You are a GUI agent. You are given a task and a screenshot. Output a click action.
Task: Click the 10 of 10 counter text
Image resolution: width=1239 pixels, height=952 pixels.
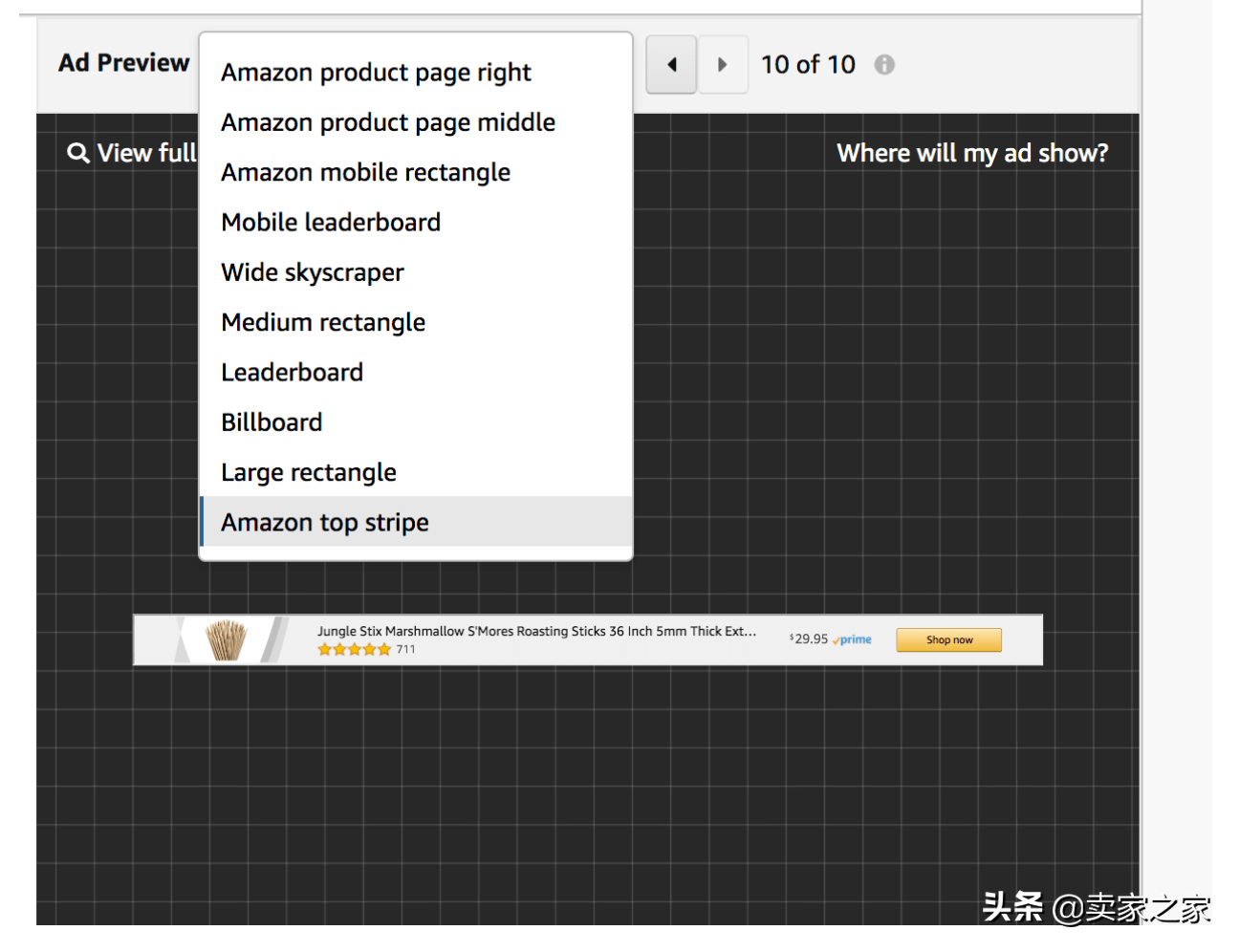(808, 65)
